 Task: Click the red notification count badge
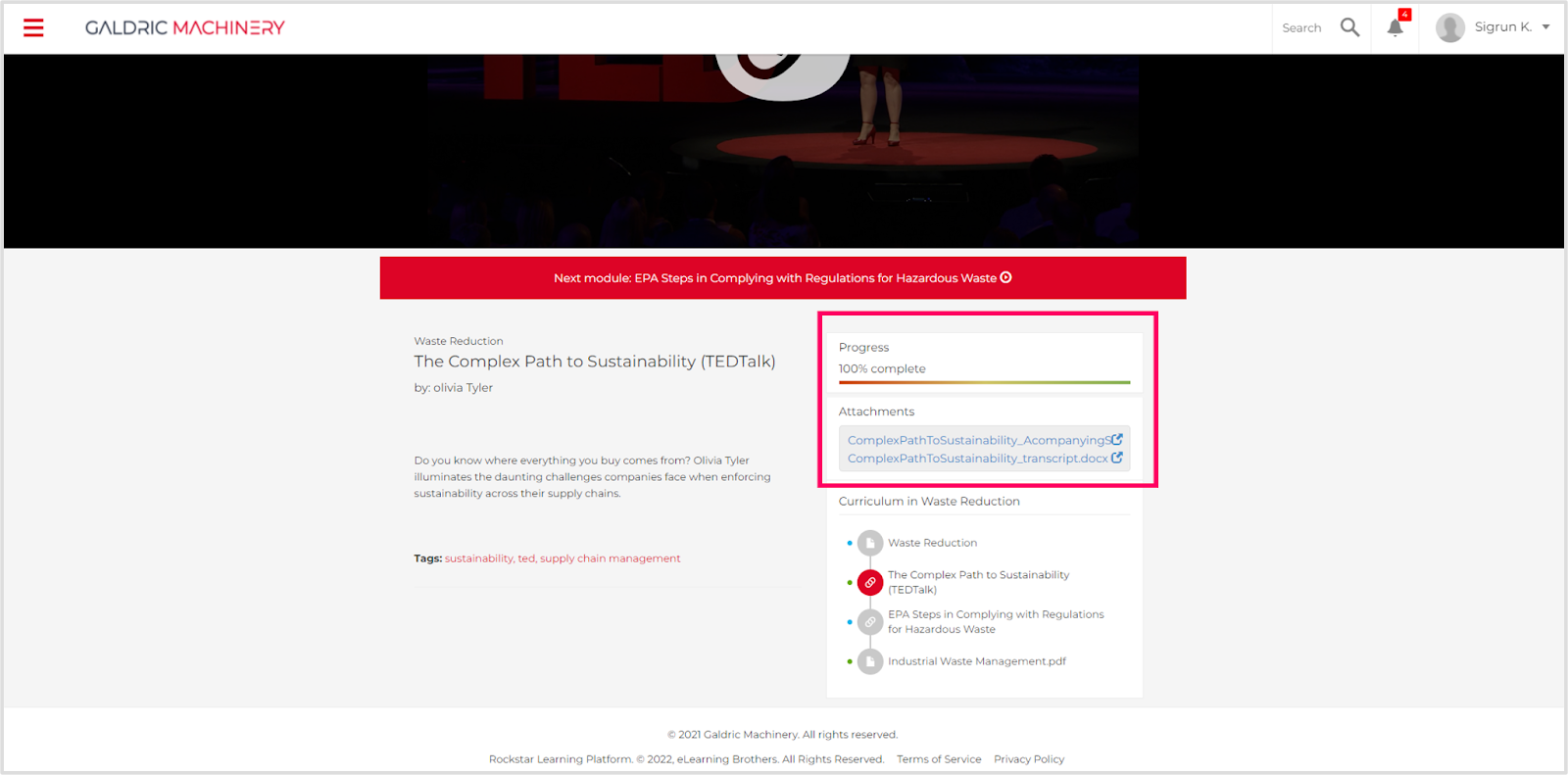[x=1404, y=14]
